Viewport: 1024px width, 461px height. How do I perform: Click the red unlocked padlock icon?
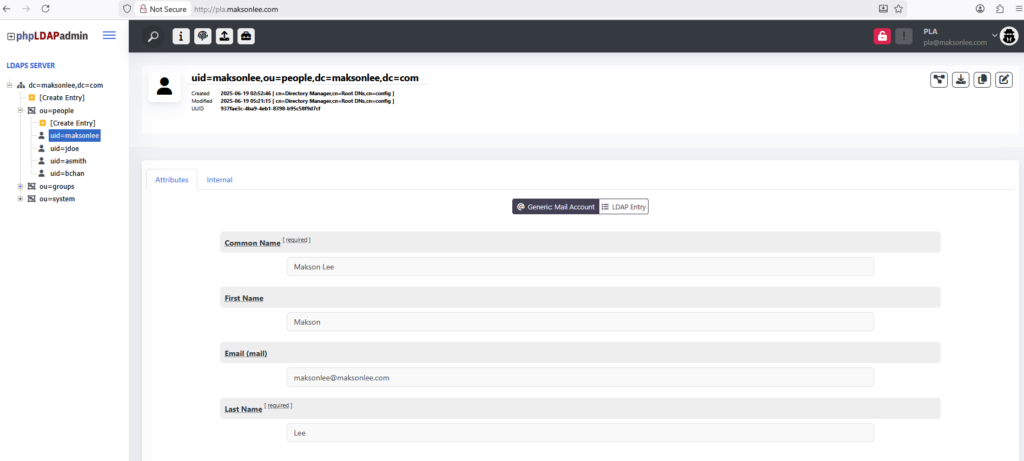pyautogui.click(x=882, y=36)
